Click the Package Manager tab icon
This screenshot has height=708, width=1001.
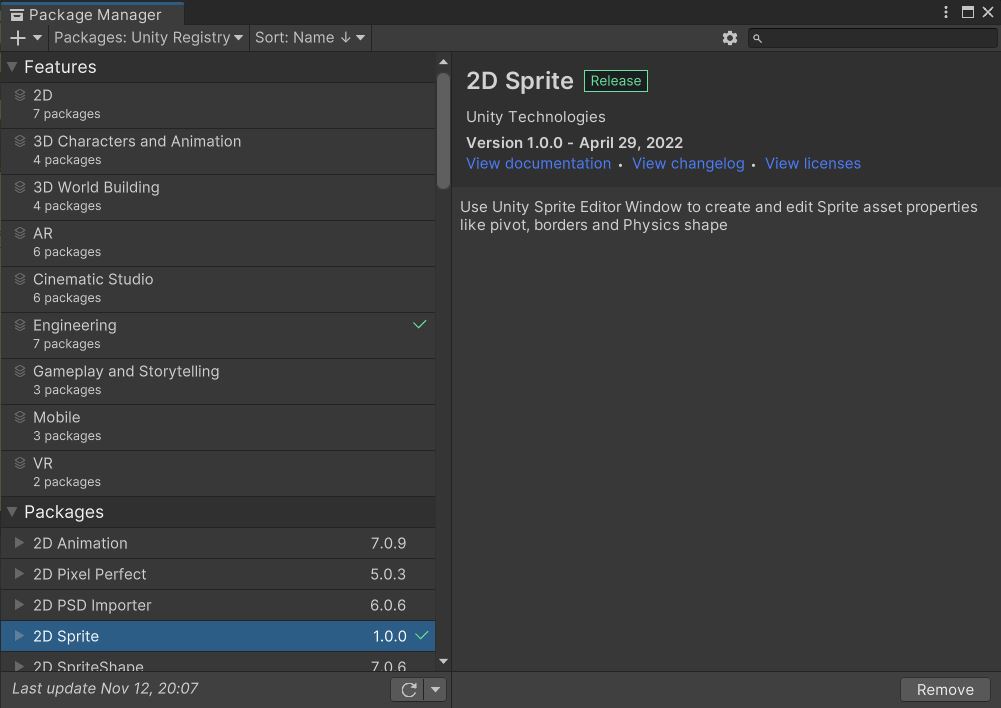(17, 15)
